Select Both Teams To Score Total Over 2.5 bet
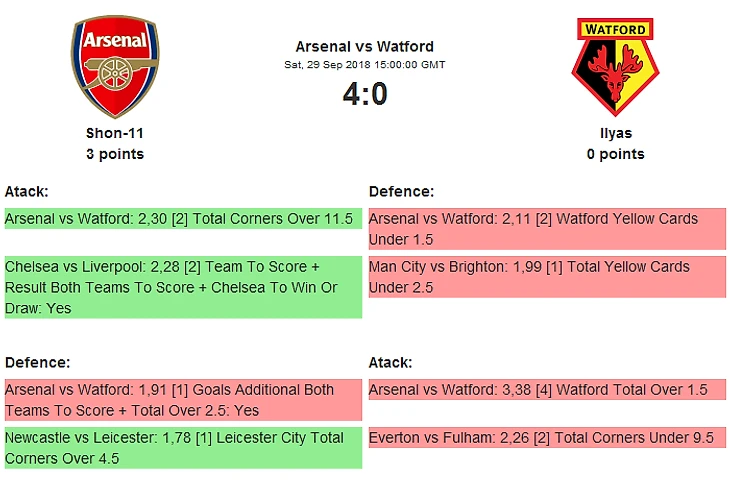730x480 pixels. coord(182,400)
